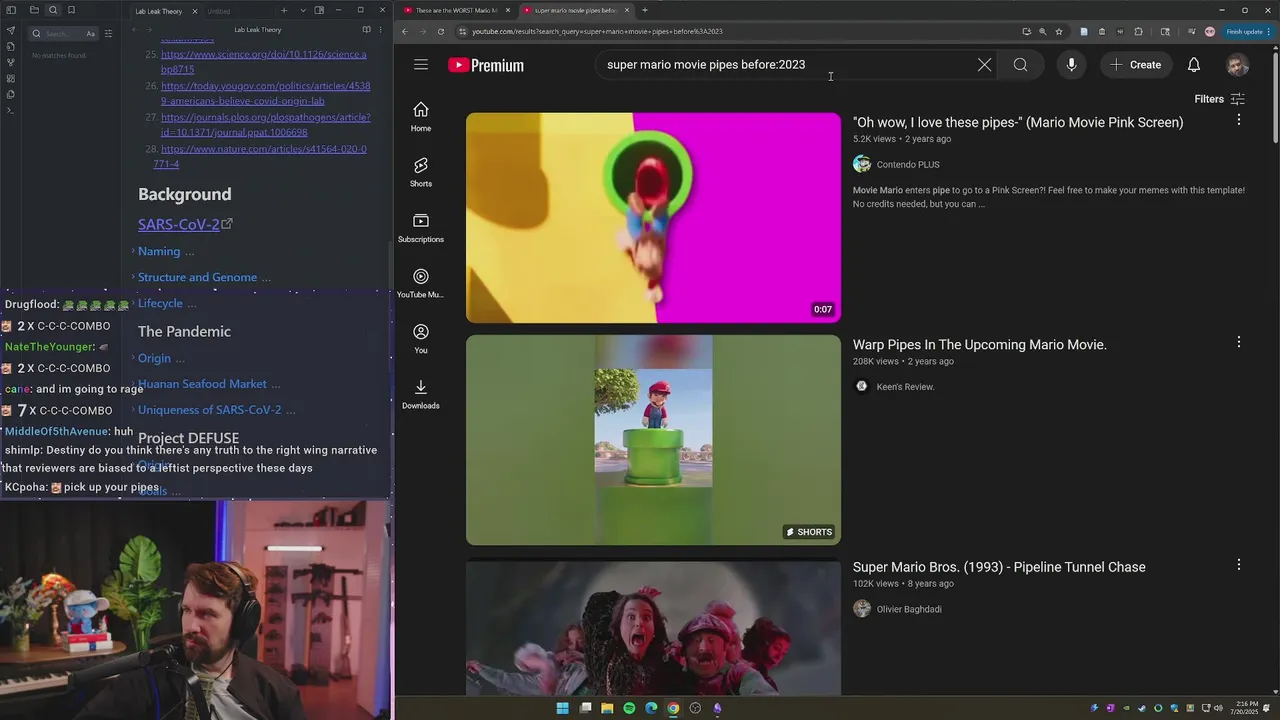Open the YouTube guide hamburger menu
The image size is (1280, 720).
tap(421, 65)
